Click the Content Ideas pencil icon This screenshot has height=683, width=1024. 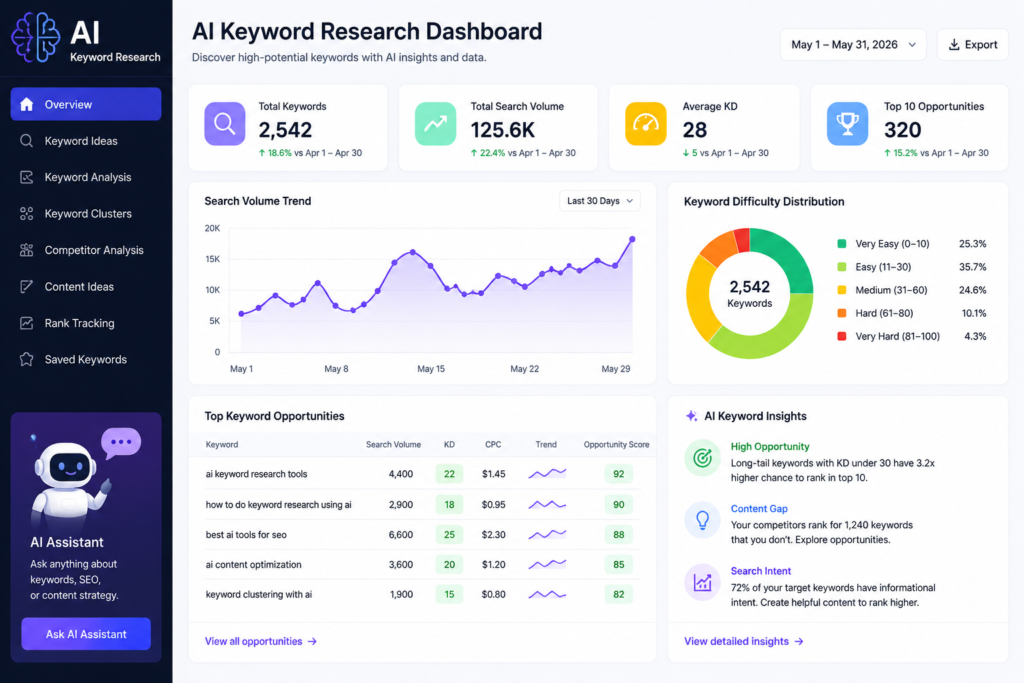click(x=27, y=287)
